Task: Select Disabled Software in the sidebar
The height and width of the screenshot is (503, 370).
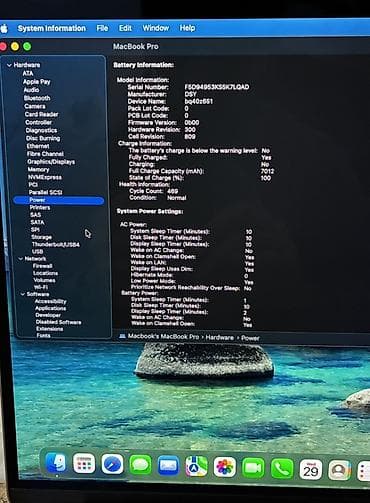Action: click(58, 322)
